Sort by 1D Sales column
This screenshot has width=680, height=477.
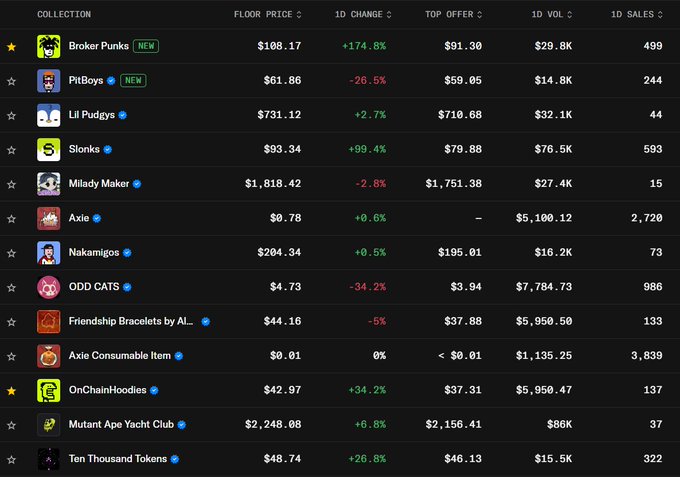[x=637, y=14]
